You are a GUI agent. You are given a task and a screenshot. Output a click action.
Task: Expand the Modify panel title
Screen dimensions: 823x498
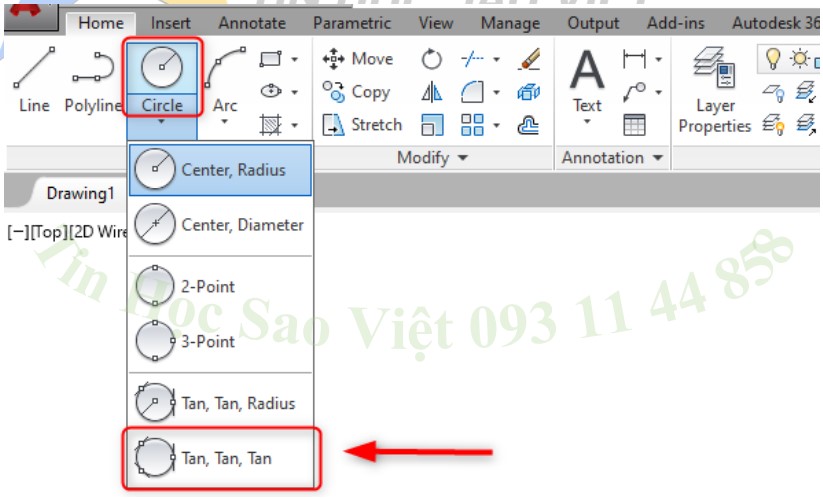pos(432,157)
